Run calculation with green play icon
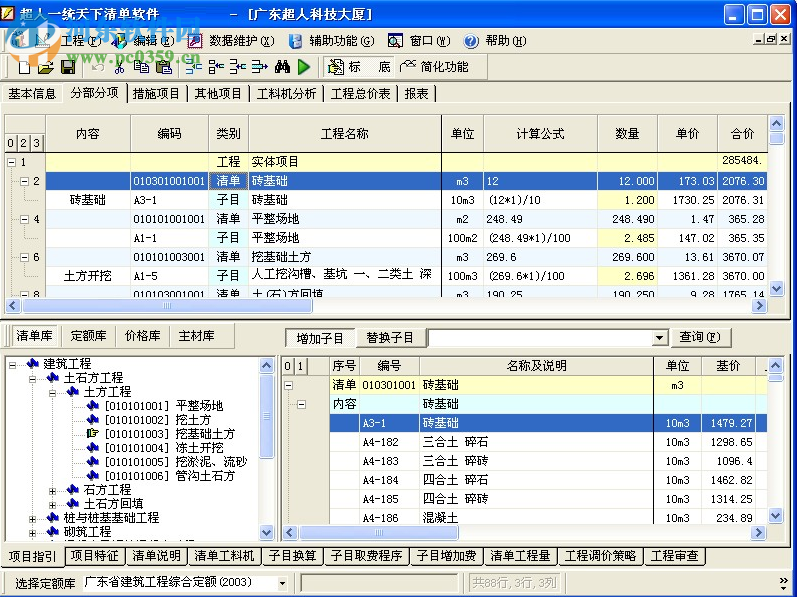 (x=304, y=67)
